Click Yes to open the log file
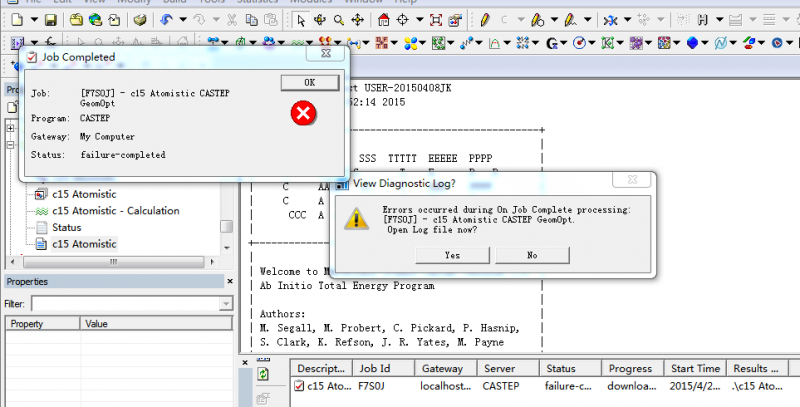Viewport: 800px width, 407px height. click(x=453, y=255)
